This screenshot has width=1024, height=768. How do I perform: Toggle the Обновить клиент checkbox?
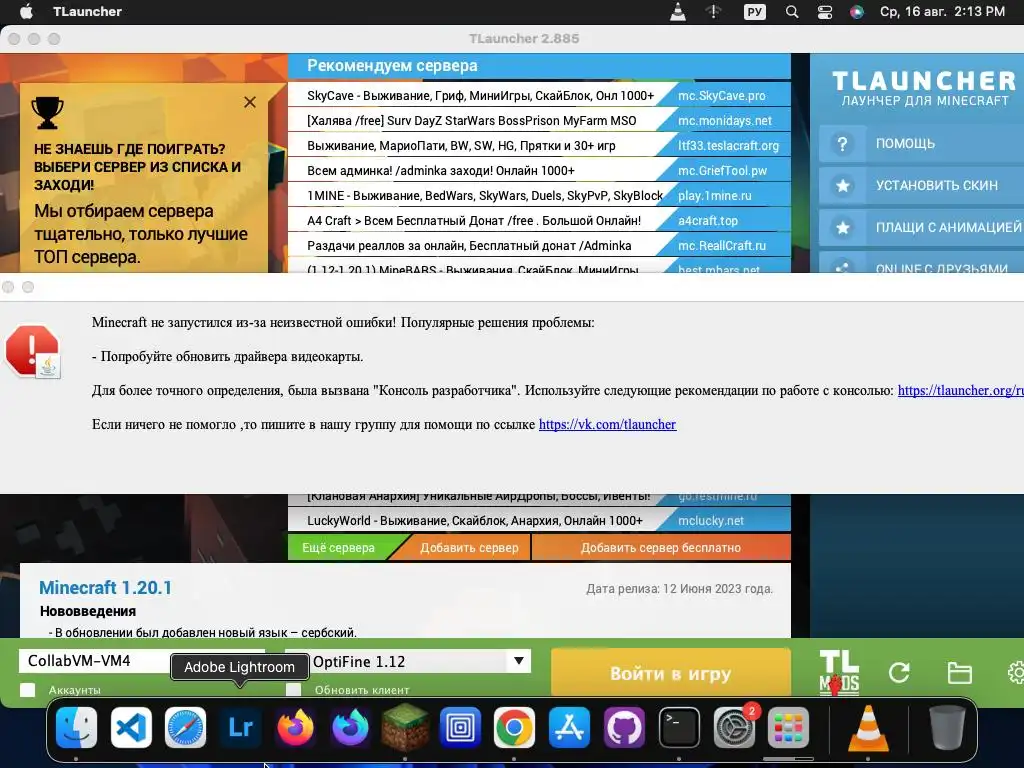[x=294, y=690]
